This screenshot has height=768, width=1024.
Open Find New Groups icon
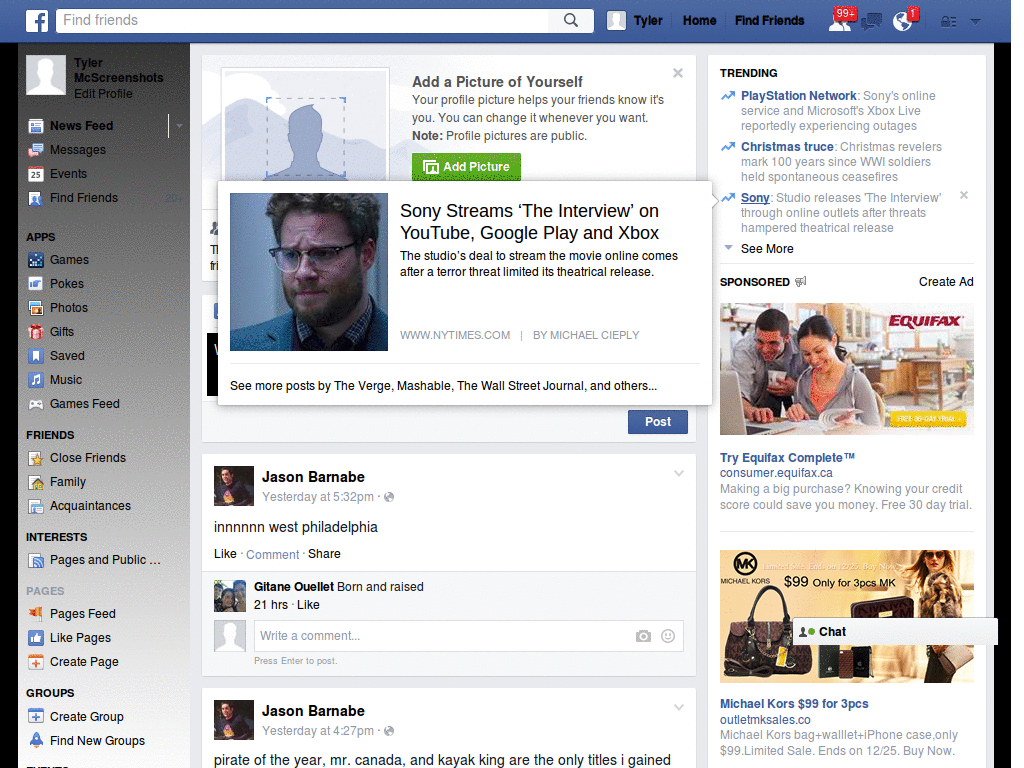(36, 741)
